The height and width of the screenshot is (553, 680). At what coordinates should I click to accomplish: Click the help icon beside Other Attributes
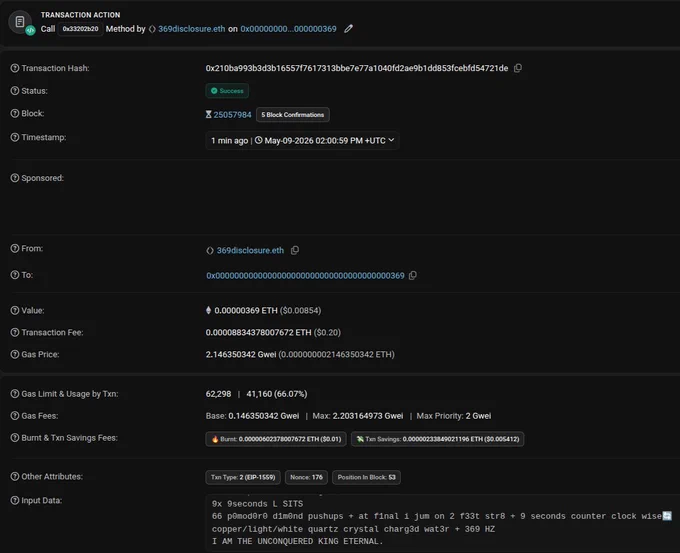(15, 476)
